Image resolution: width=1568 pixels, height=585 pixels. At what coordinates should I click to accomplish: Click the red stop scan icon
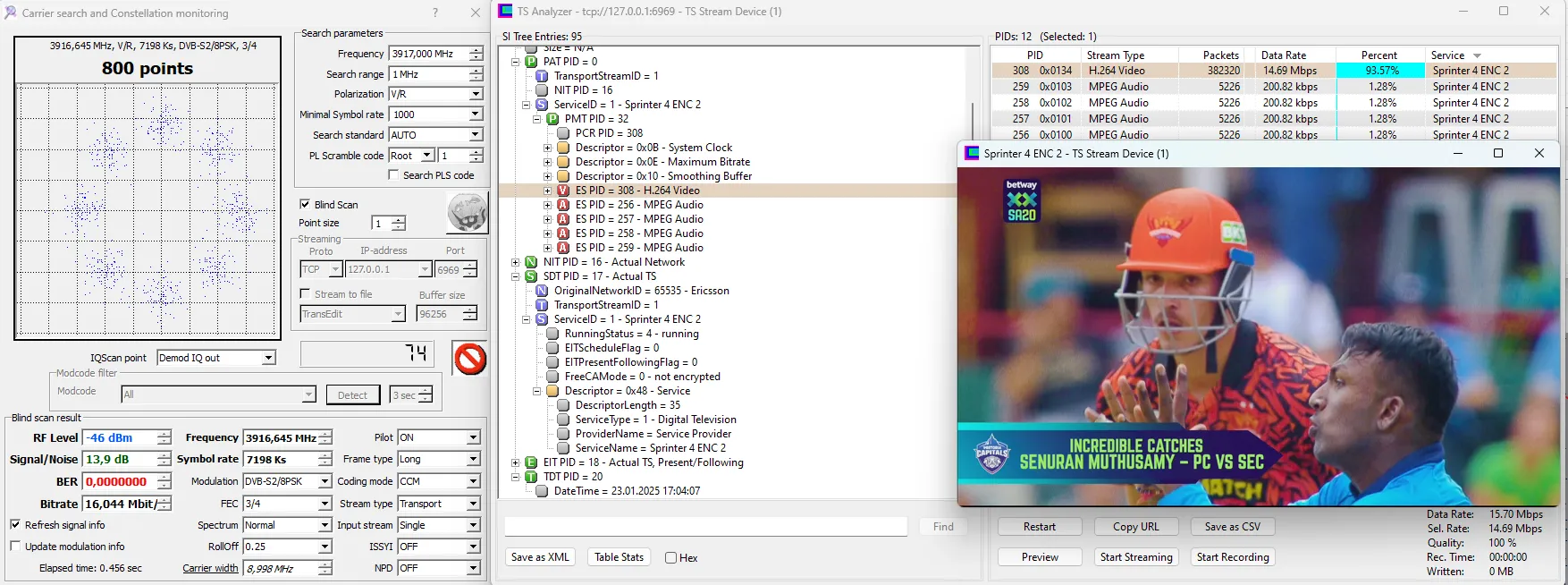[x=469, y=359]
